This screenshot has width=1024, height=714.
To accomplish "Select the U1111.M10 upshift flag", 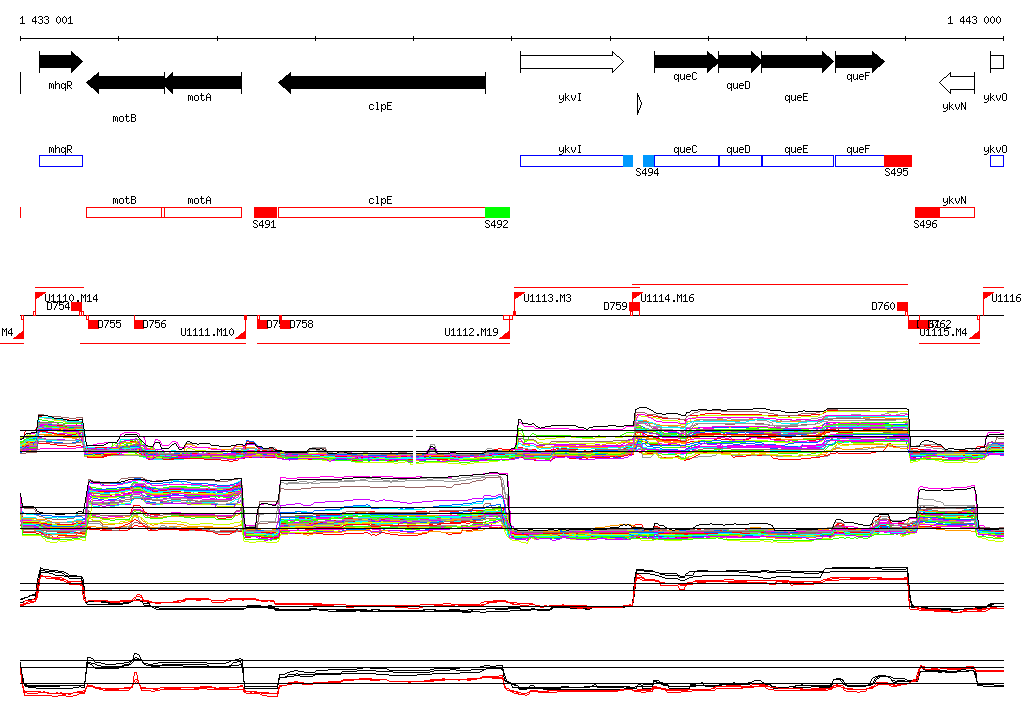I will (241, 334).
